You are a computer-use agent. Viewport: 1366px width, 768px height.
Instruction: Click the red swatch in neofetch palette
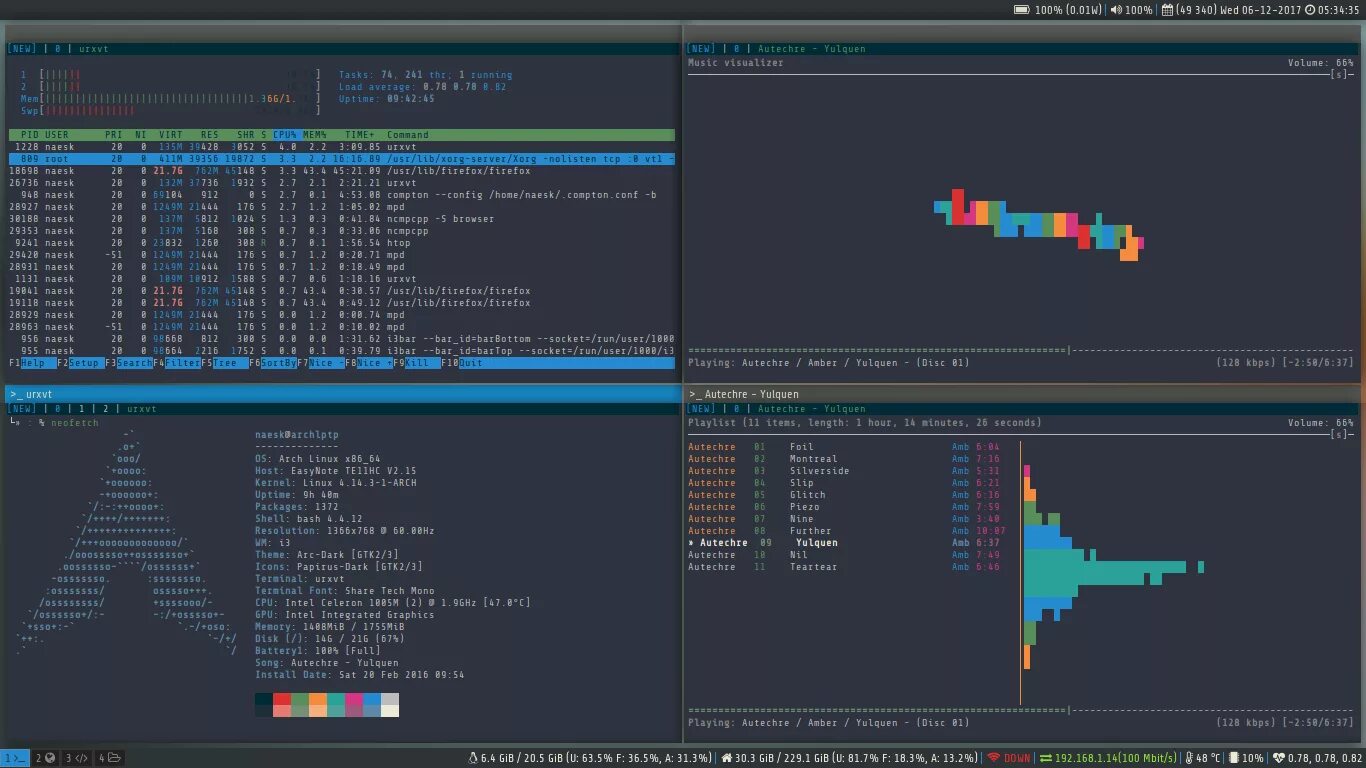pyautogui.click(x=282, y=699)
